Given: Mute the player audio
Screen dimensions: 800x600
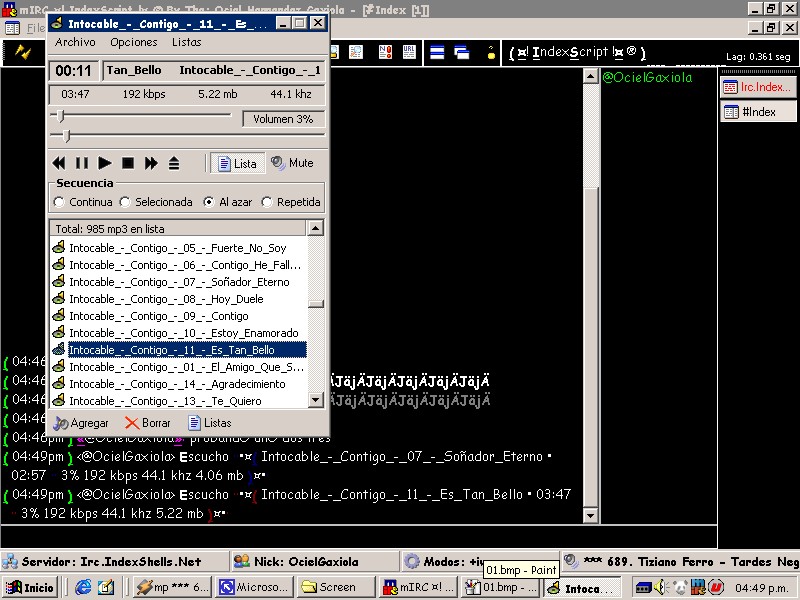Looking at the screenshot, I should click(292, 163).
